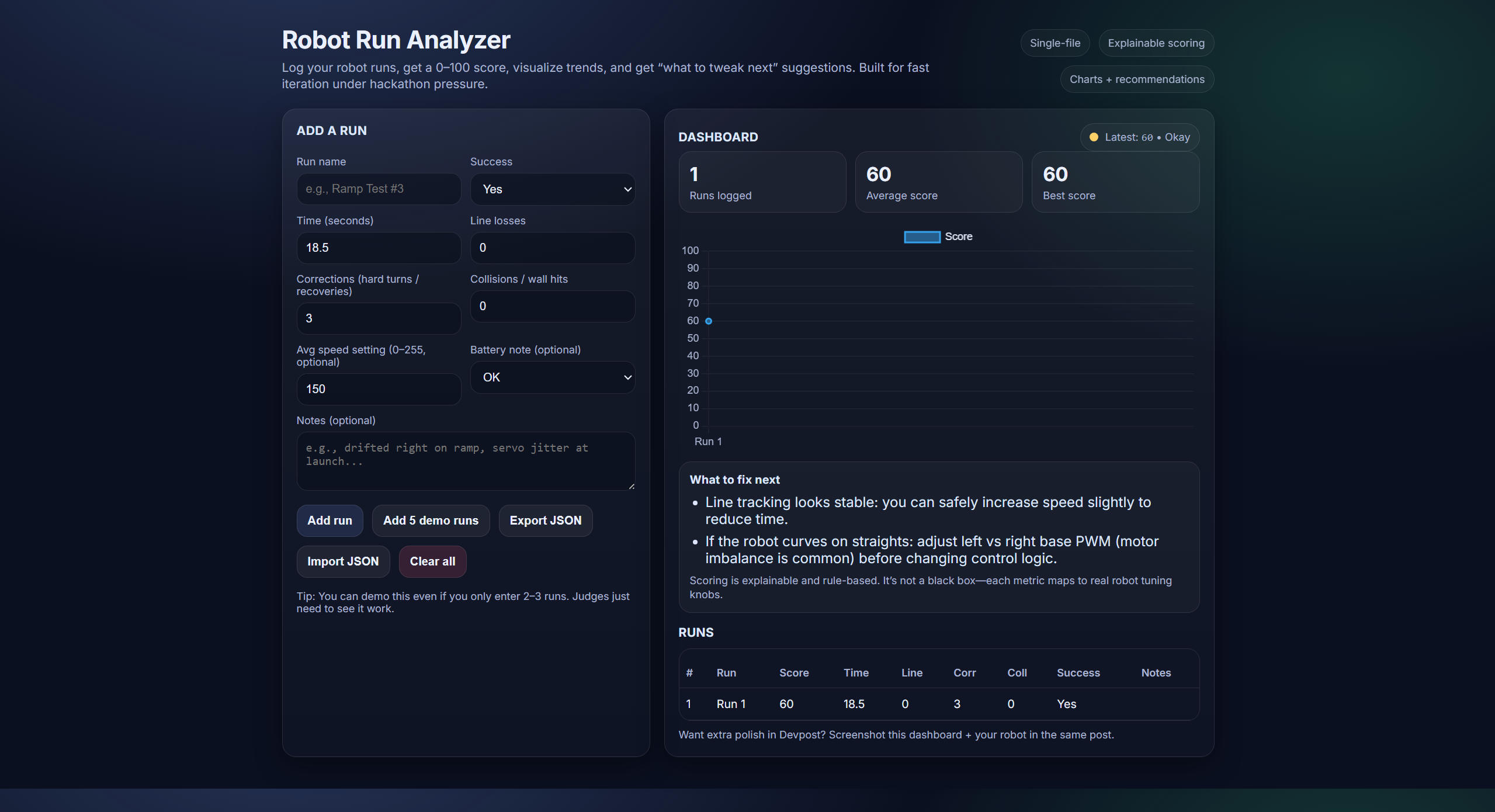Click the Run 1 data point on chart
Viewport: 1495px width, 812px height.
(708, 321)
